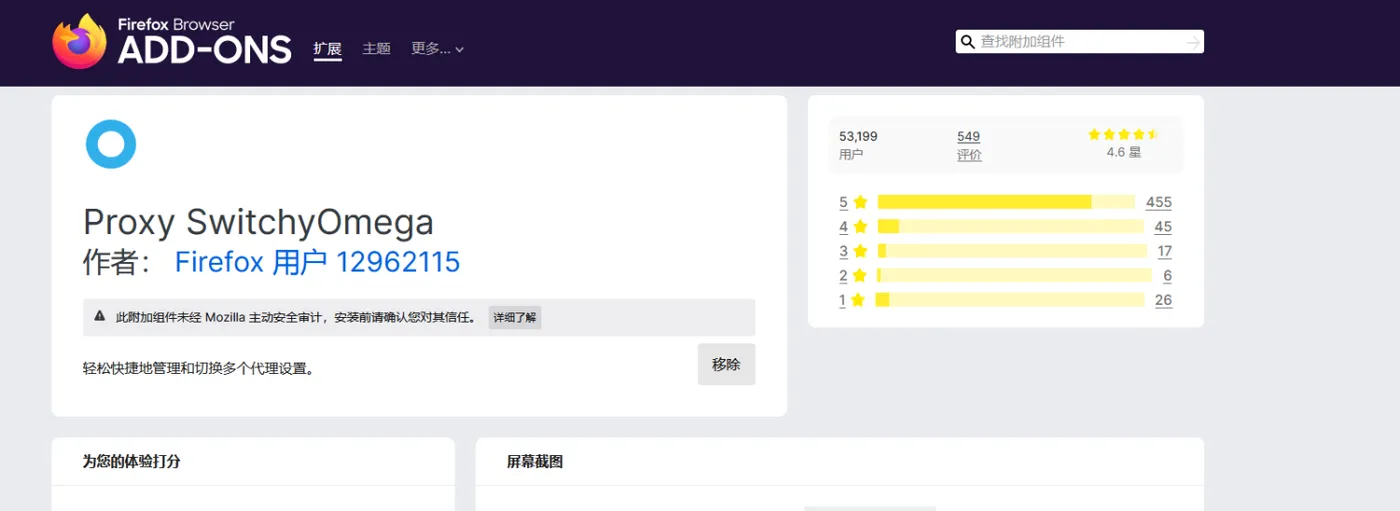The width and height of the screenshot is (1400, 511).
Task: Click the star icon beside rating 2
Action: pos(860,276)
